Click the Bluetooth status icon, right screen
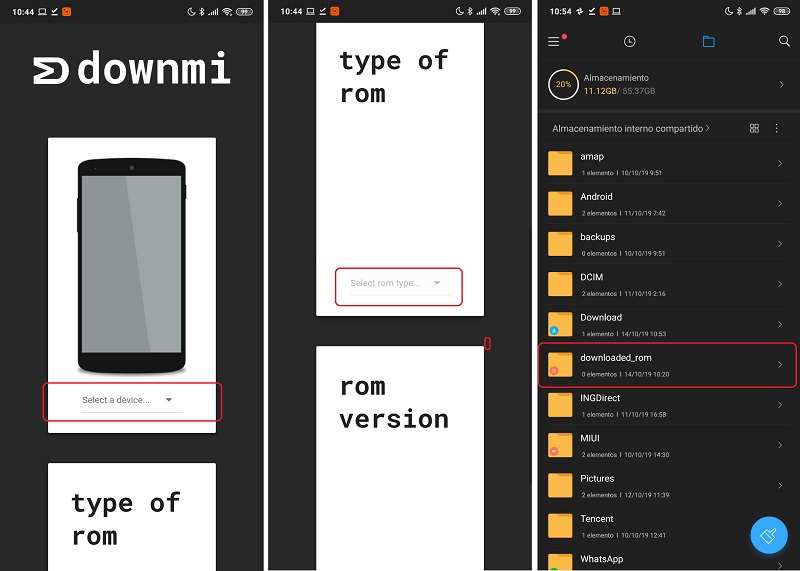The height and width of the screenshot is (571, 800). tap(739, 11)
